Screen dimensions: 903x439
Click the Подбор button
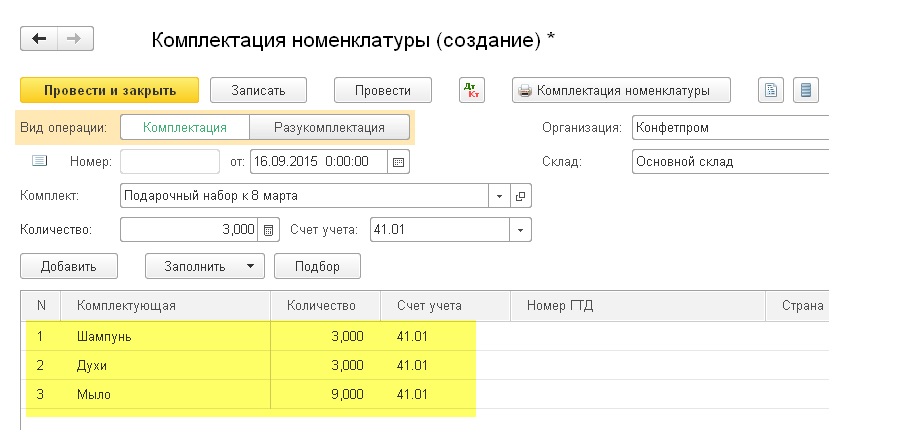pos(317,266)
